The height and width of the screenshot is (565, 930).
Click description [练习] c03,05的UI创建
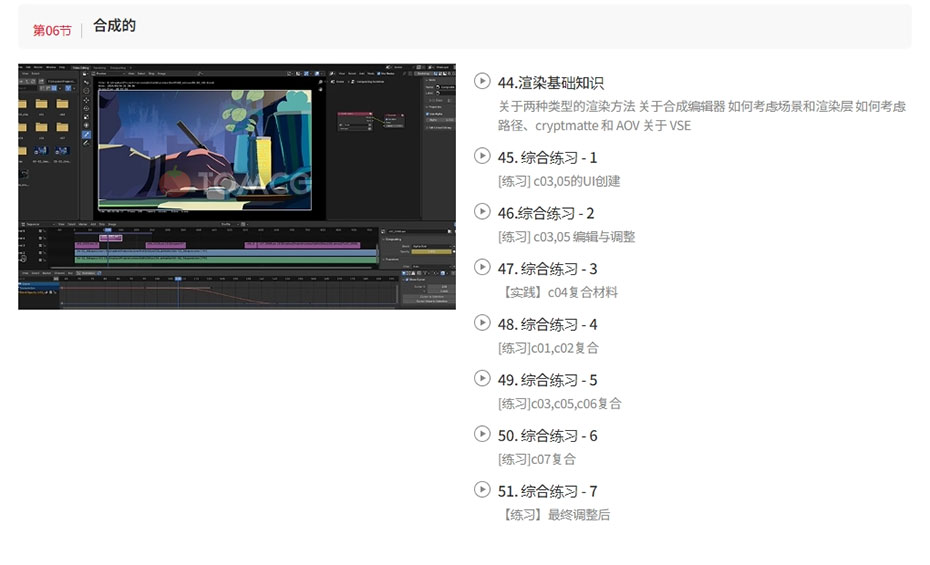click(559, 181)
